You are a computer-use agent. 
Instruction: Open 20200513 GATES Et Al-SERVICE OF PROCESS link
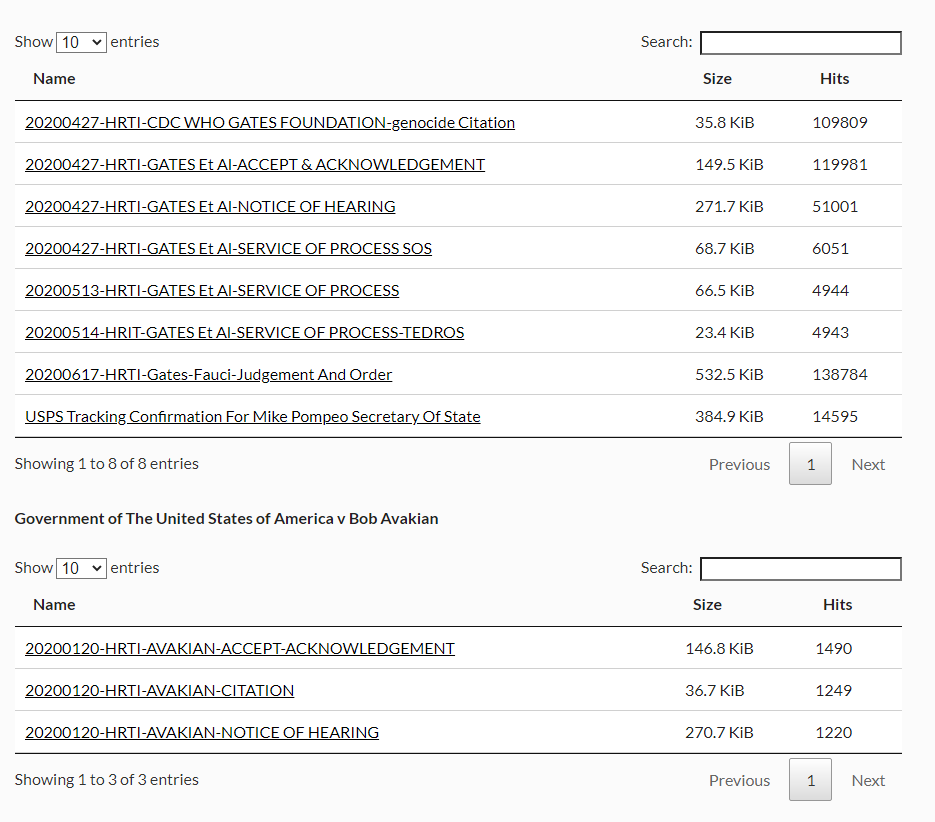coord(212,291)
